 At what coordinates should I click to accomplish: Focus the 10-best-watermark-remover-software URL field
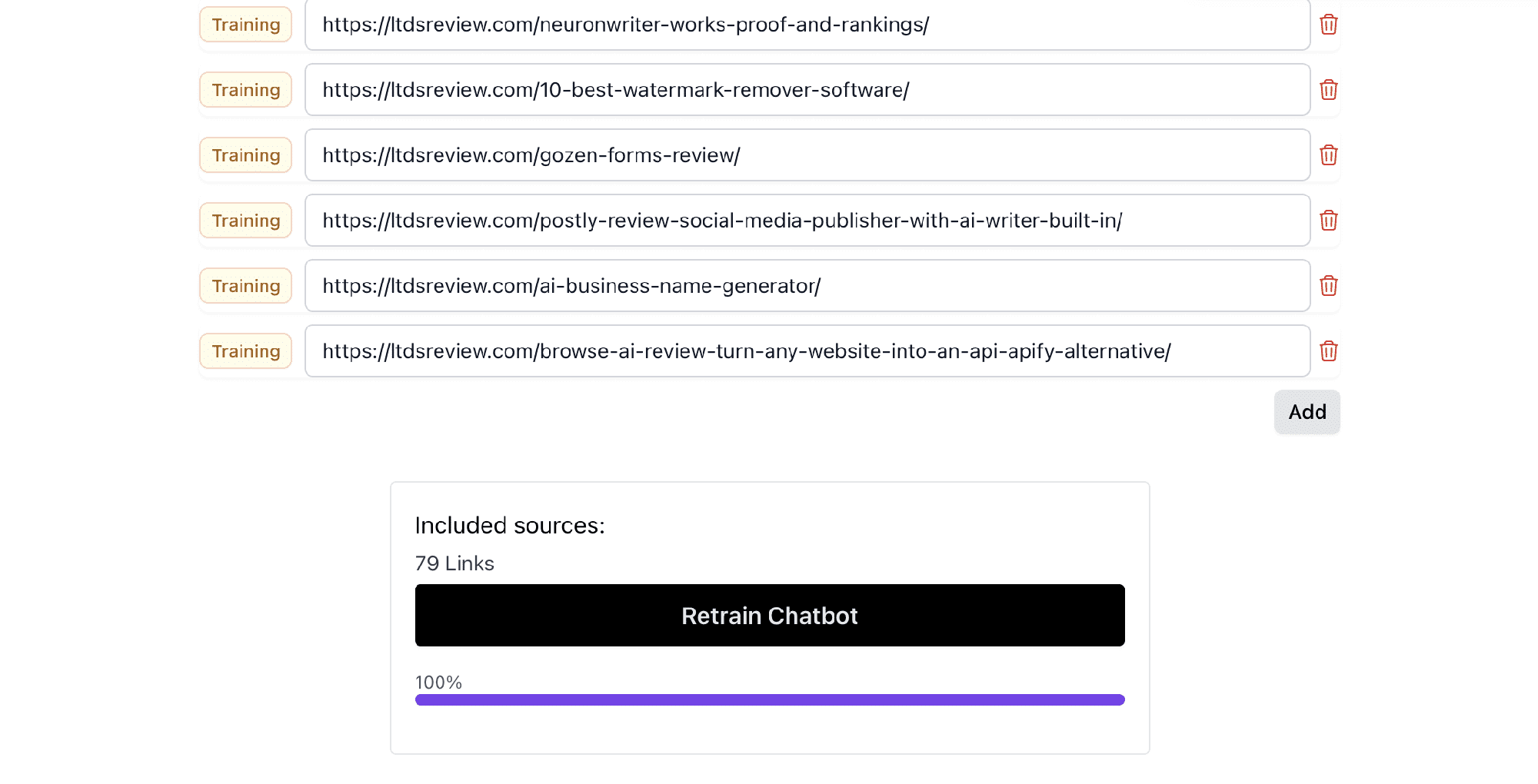point(807,90)
